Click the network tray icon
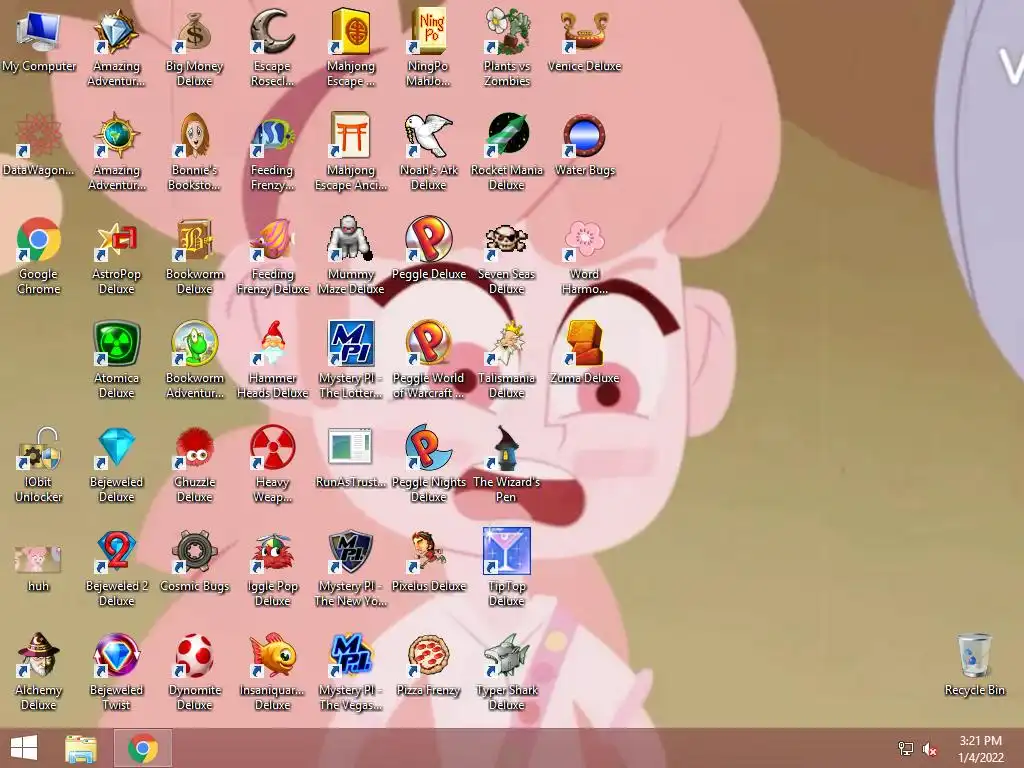The width and height of the screenshot is (1024, 768). click(906, 748)
